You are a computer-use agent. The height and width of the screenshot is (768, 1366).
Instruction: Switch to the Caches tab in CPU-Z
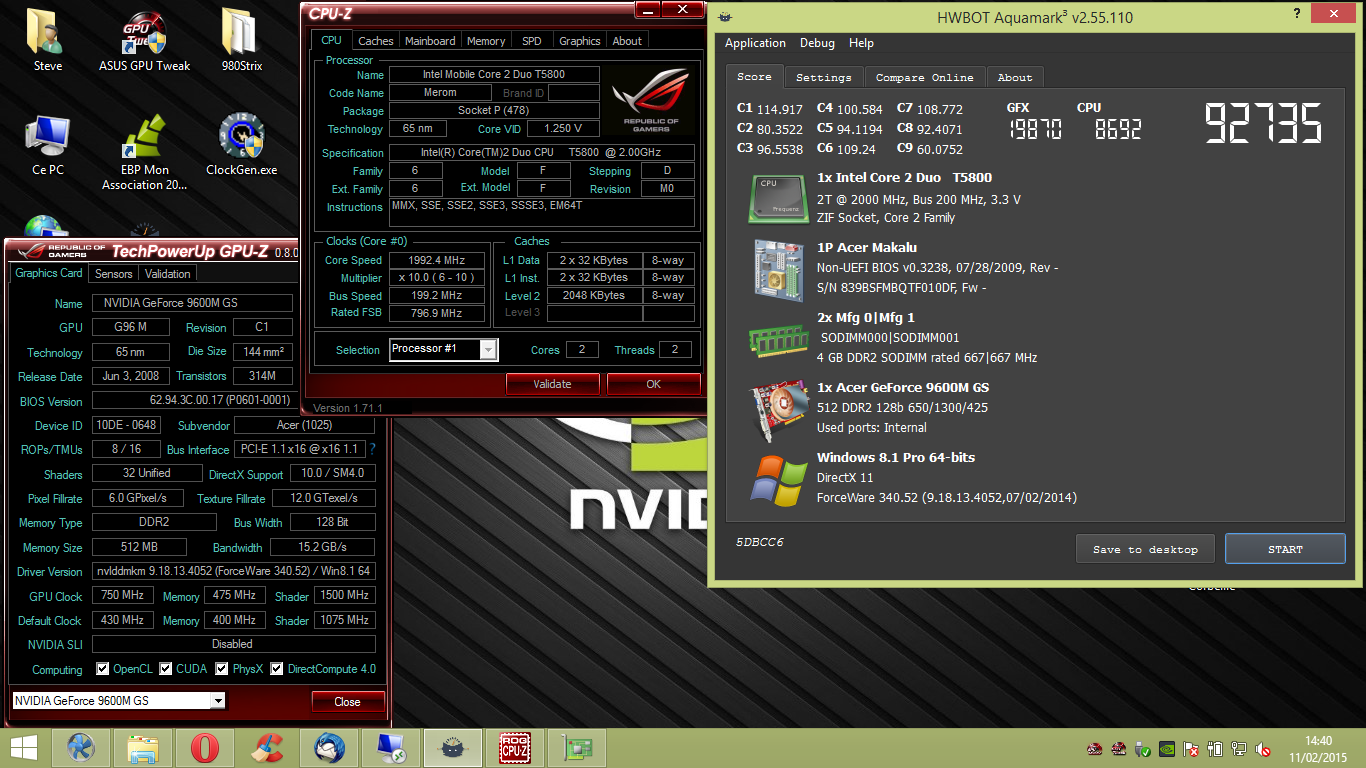(376, 41)
